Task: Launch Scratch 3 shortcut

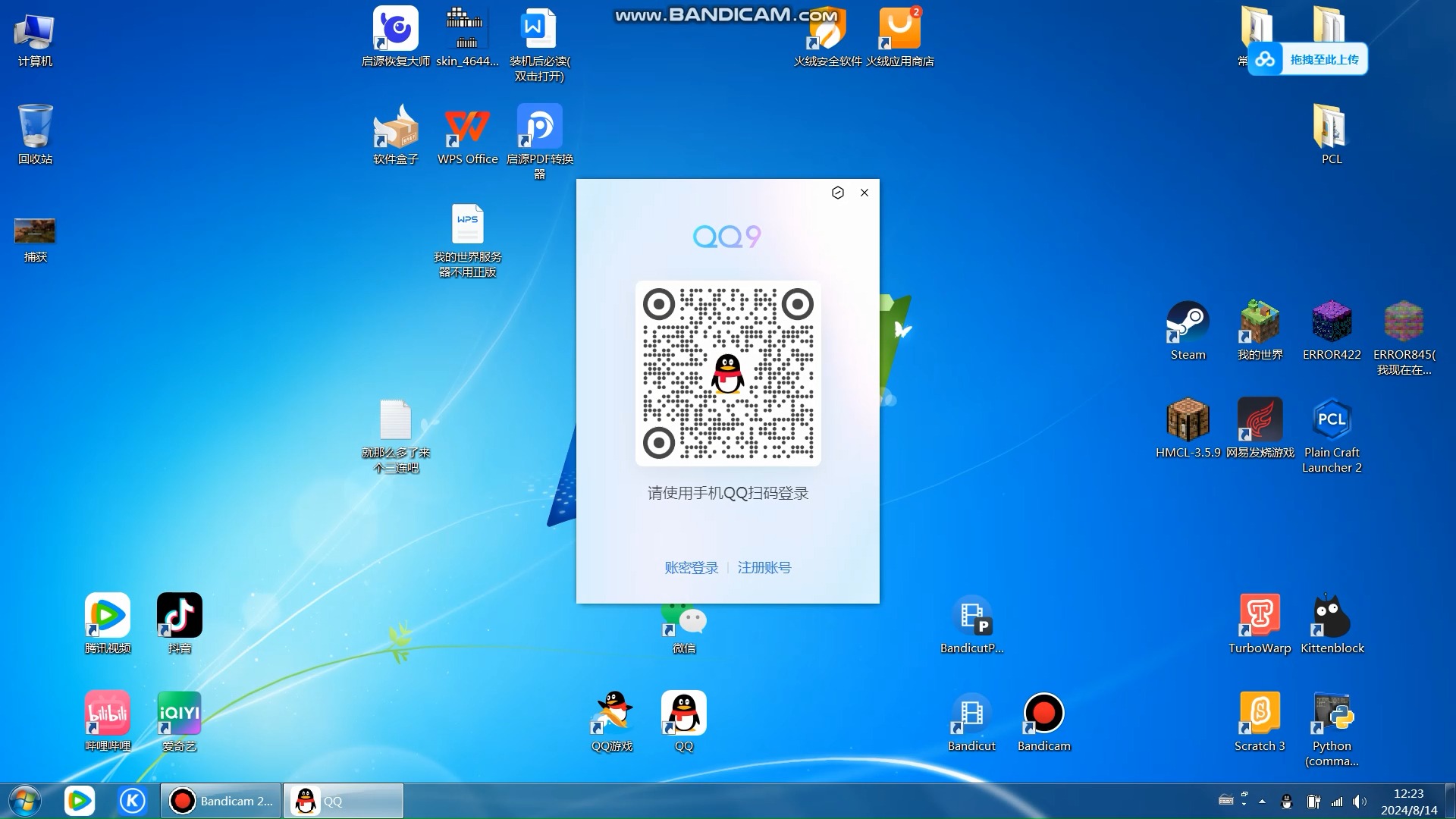Action: pyautogui.click(x=1260, y=721)
